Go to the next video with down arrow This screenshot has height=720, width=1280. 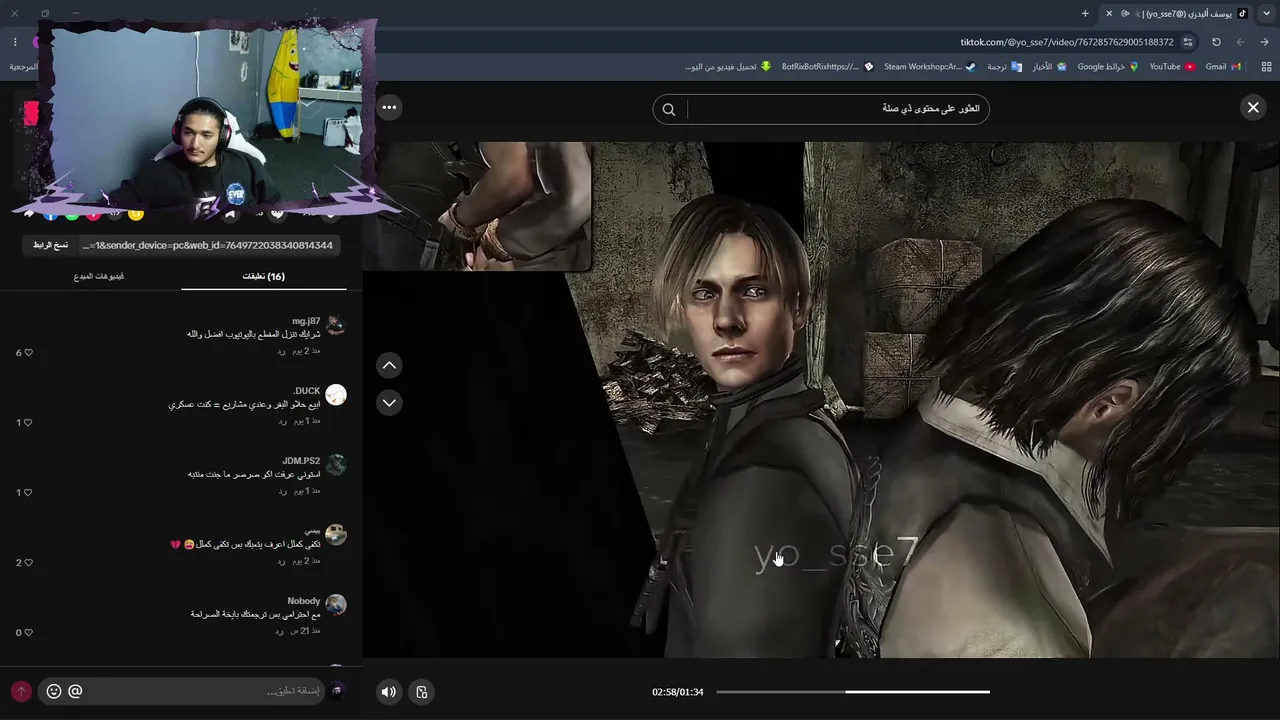point(389,402)
